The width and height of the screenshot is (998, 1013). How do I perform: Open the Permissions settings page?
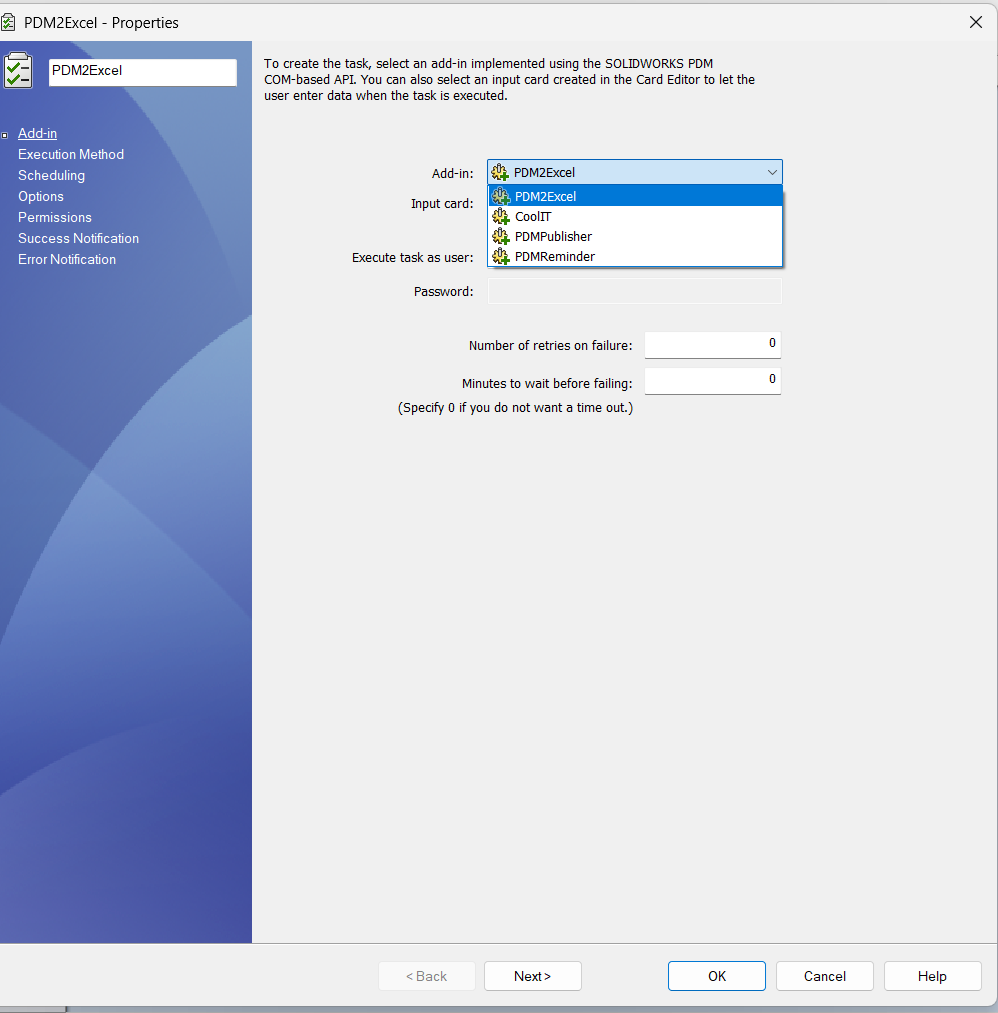54,217
